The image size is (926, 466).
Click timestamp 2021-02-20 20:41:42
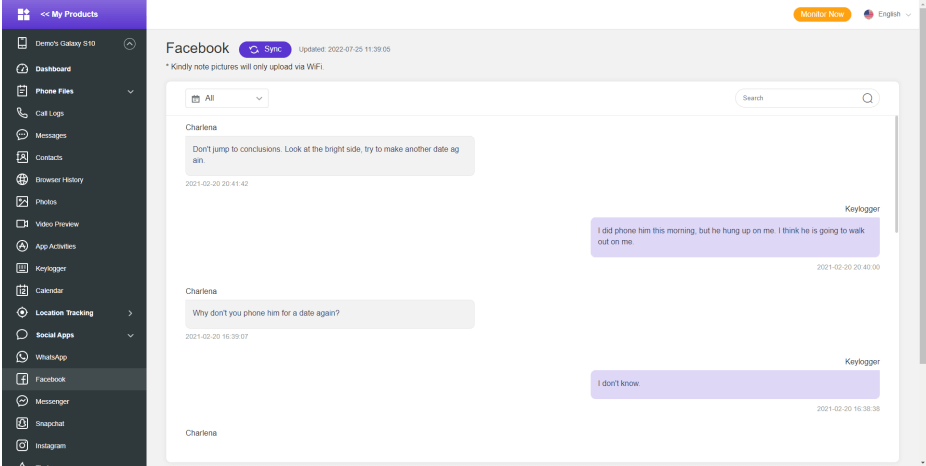click(217, 184)
